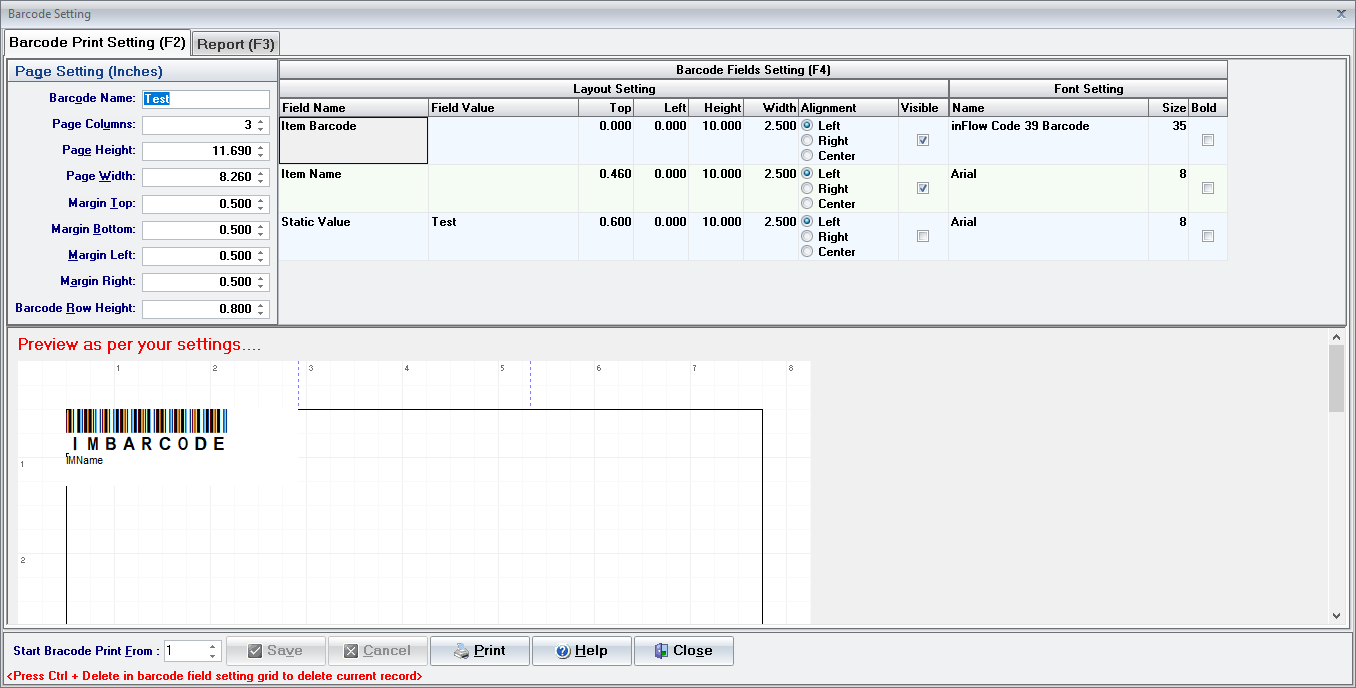Screen dimensions: 1356x688
Task: Click the Item Barcode field name cell
Action: (x=353, y=141)
